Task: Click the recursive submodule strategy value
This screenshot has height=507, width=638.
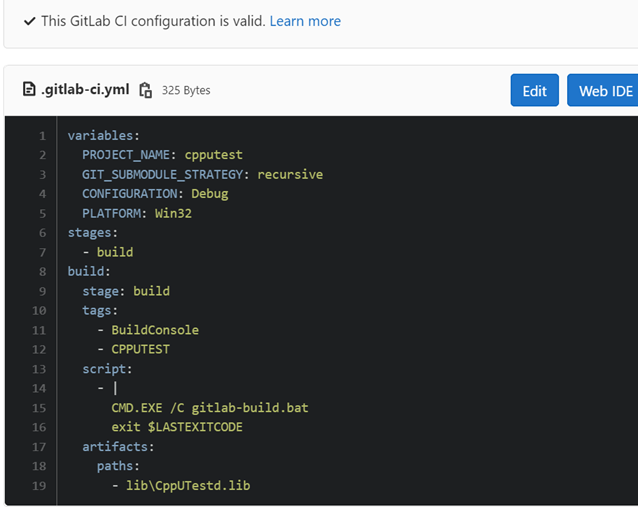Action: (x=290, y=175)
